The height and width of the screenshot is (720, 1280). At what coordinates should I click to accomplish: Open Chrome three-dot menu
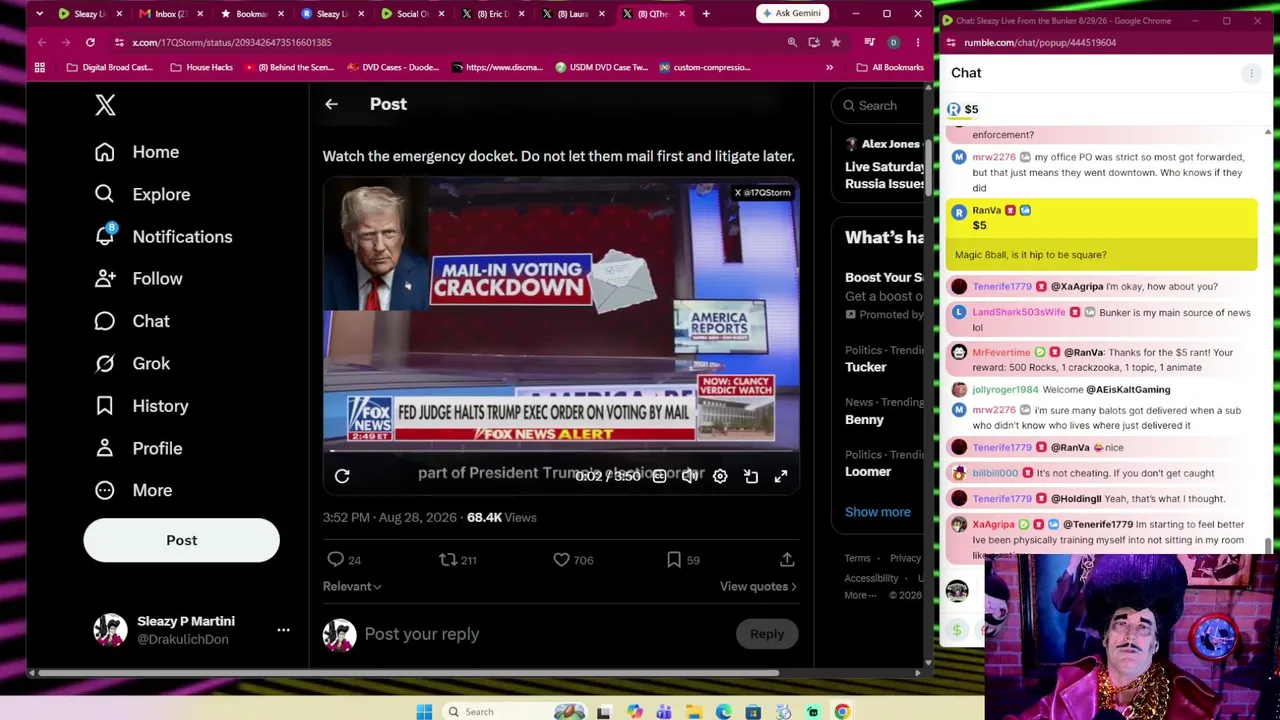pos(917,43)
